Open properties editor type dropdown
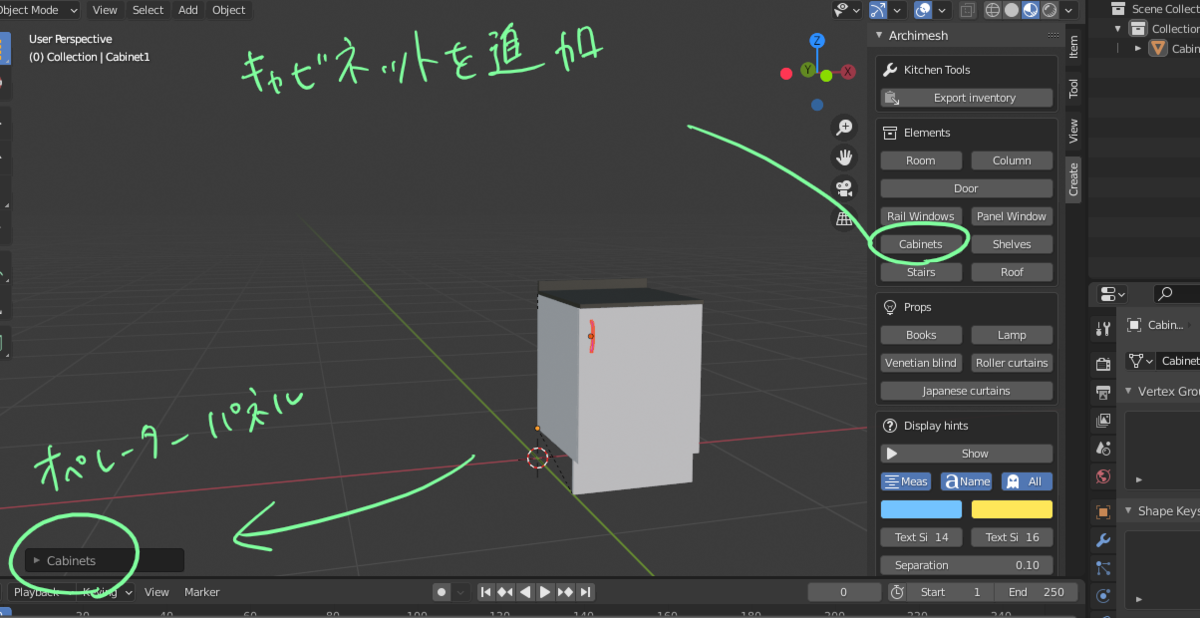The width and height of the screenshot is (1200, 618). (x=1112, y=294)
